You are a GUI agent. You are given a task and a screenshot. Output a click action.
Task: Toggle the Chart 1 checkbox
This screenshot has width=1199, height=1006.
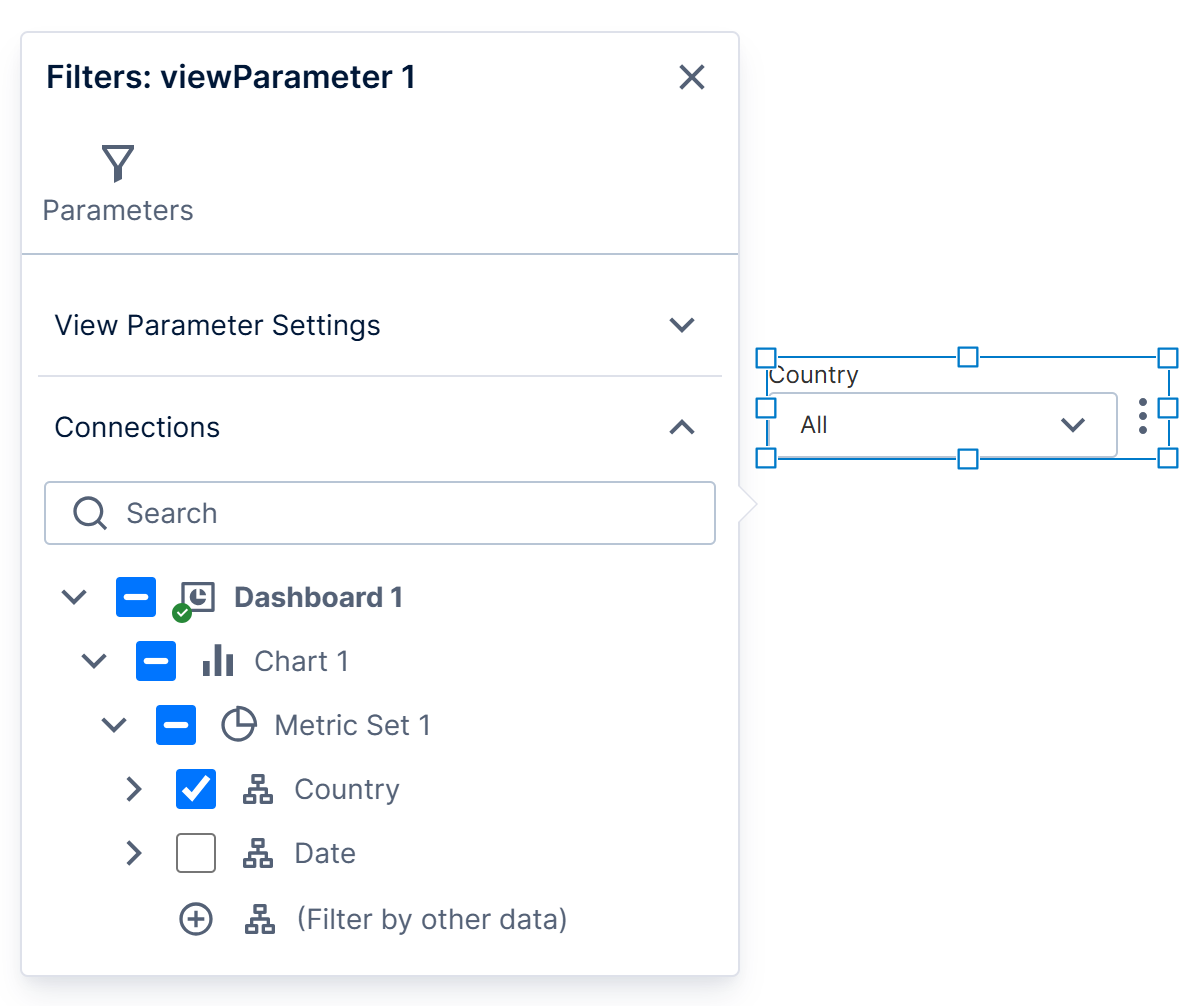(156, 661)
